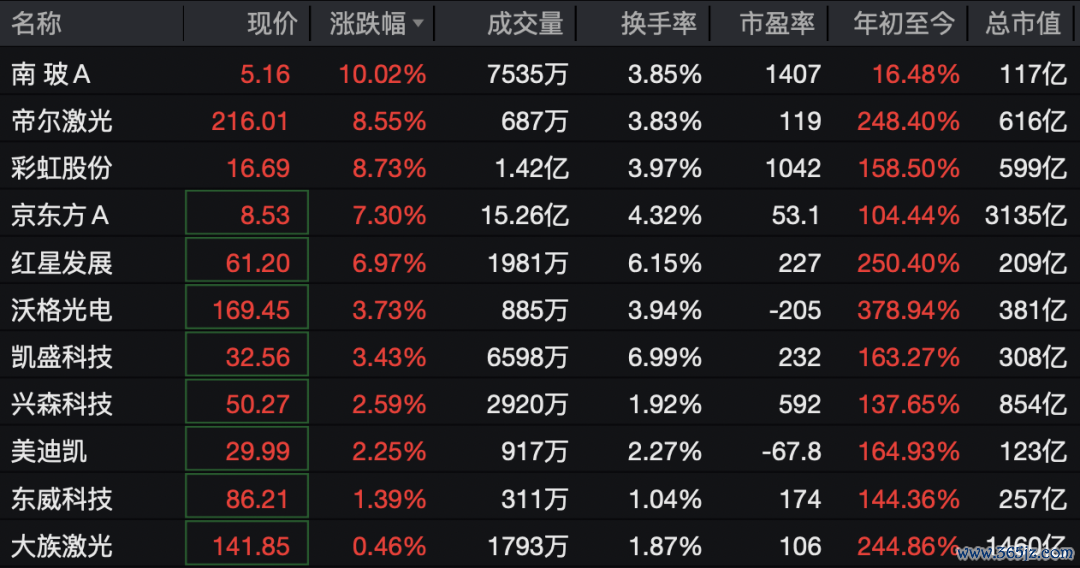
Task: Click the 红星发展 price box 61.20
Action: coord(247,260)
